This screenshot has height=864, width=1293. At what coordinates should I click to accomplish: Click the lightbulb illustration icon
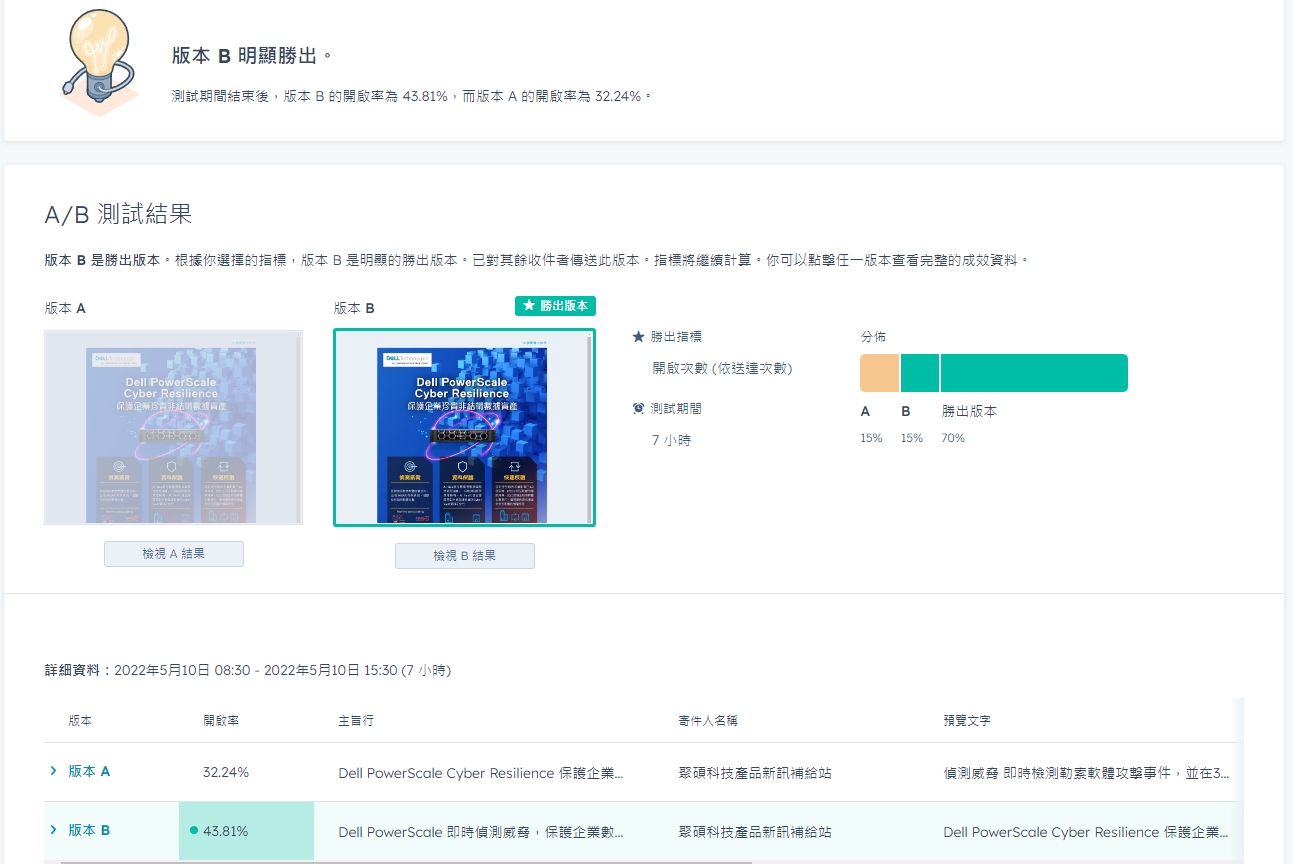pos(99,62)
